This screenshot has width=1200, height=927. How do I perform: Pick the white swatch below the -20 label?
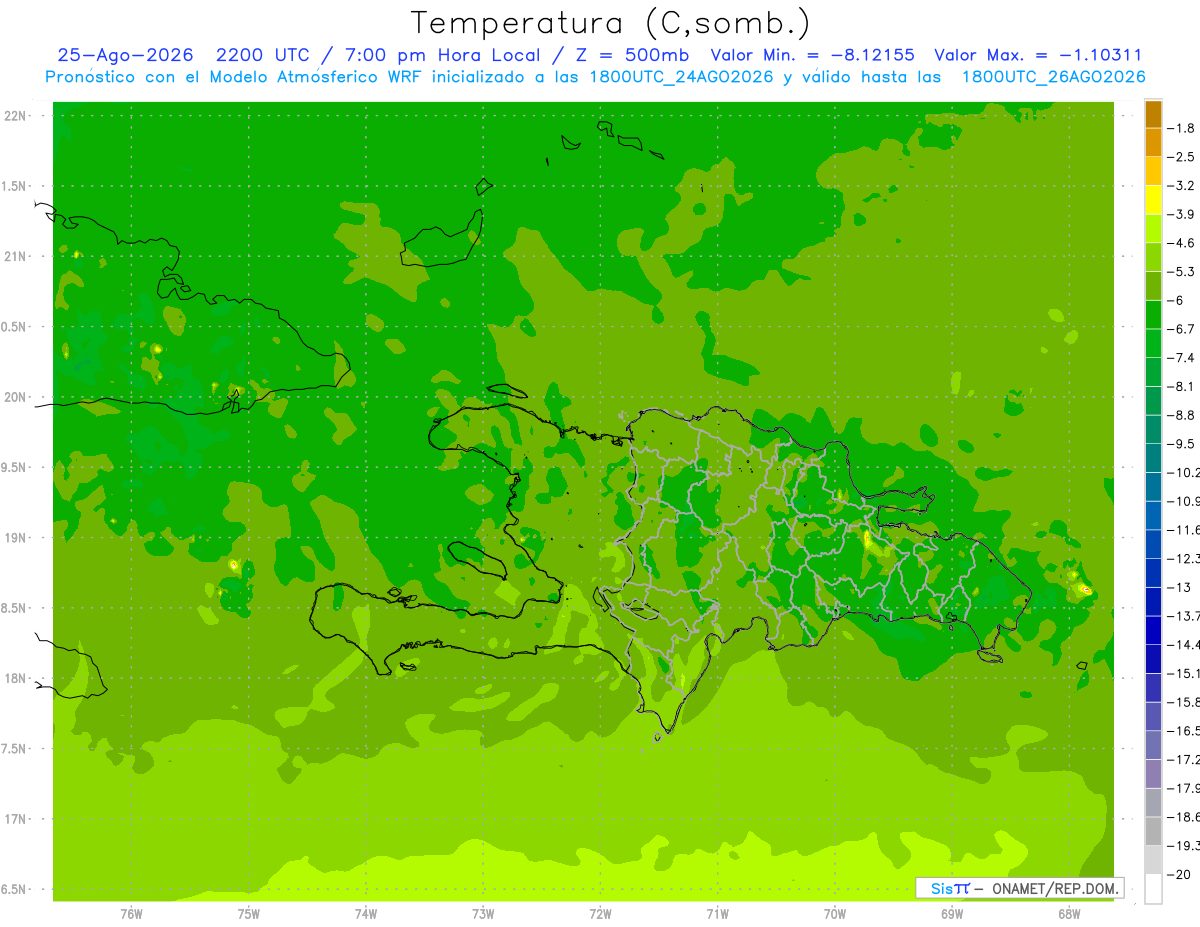[x=1153, y=889]
